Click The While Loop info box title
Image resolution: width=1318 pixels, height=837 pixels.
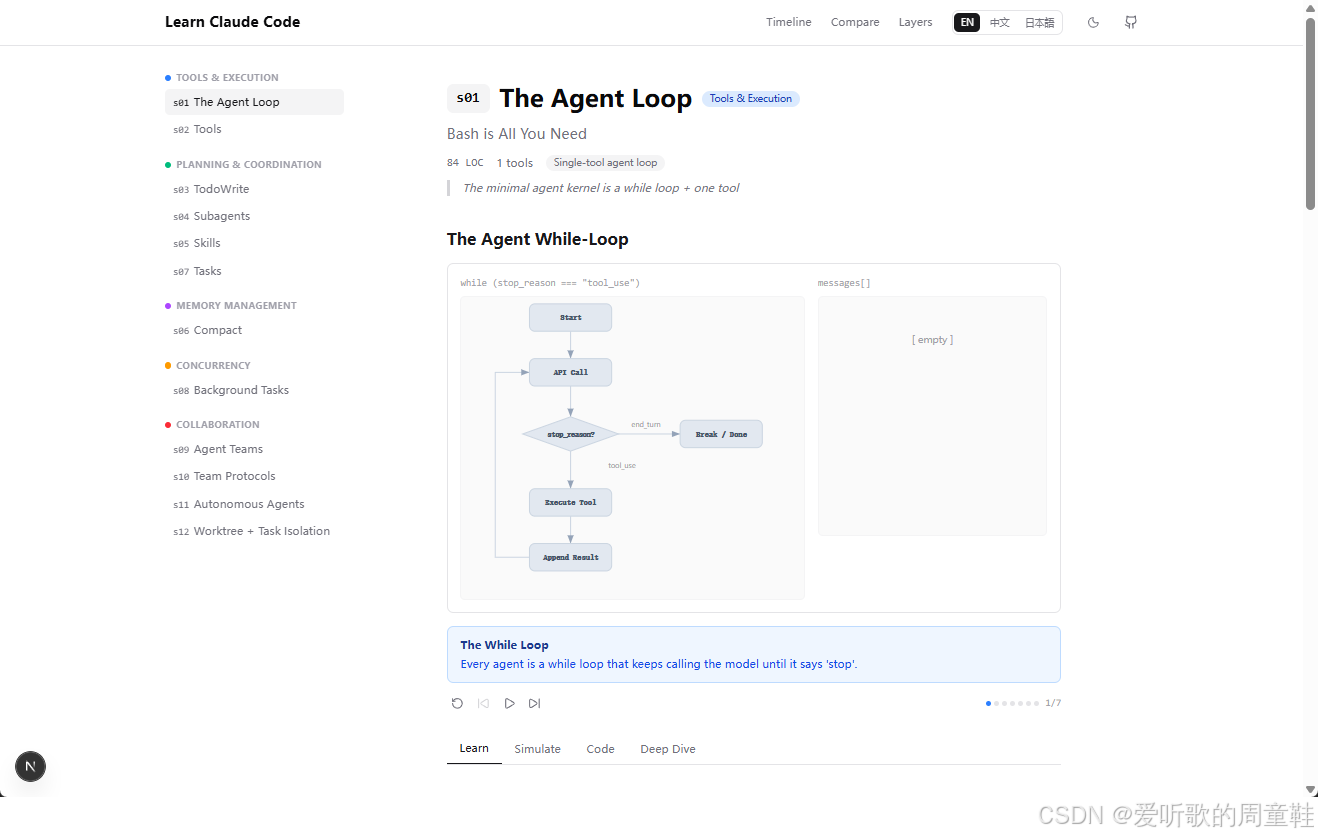click(504, 645)
